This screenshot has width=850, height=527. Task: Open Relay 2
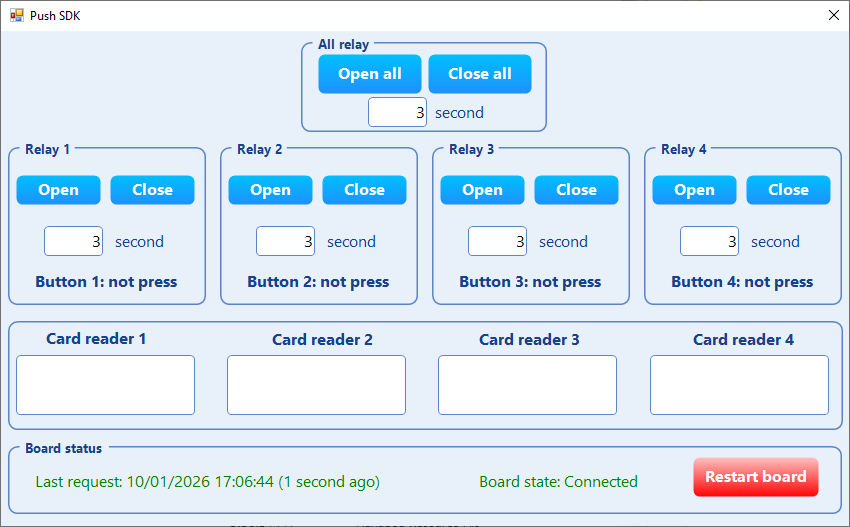point(270,190)
